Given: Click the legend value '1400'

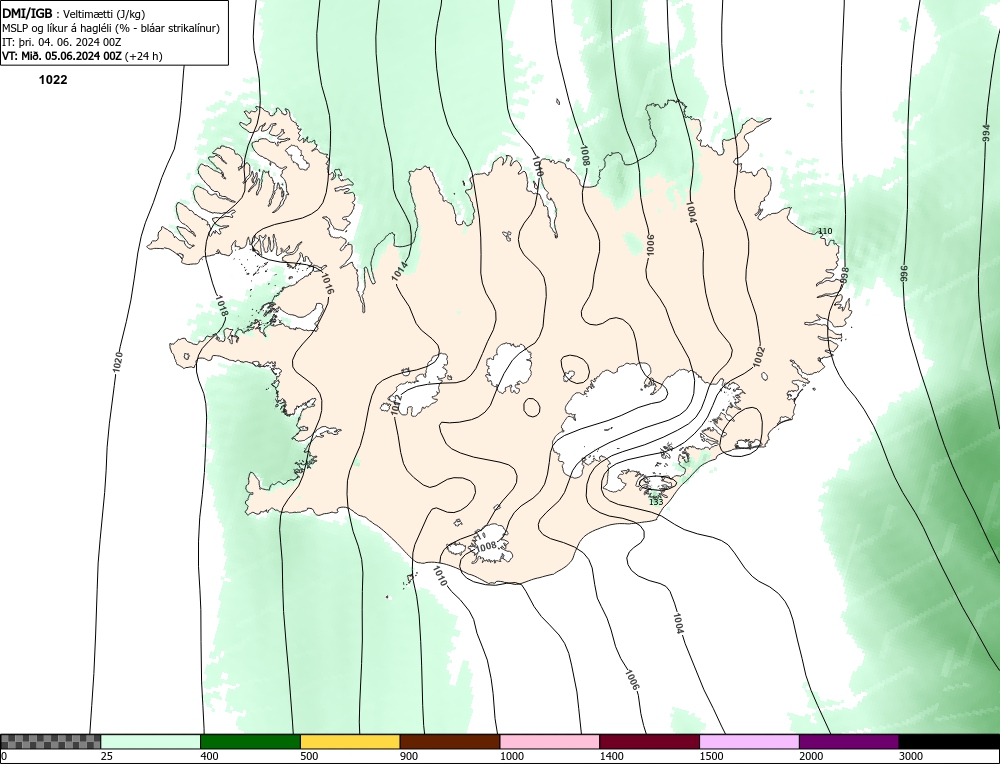Looking at the screenshot, I should coord(612,756).
